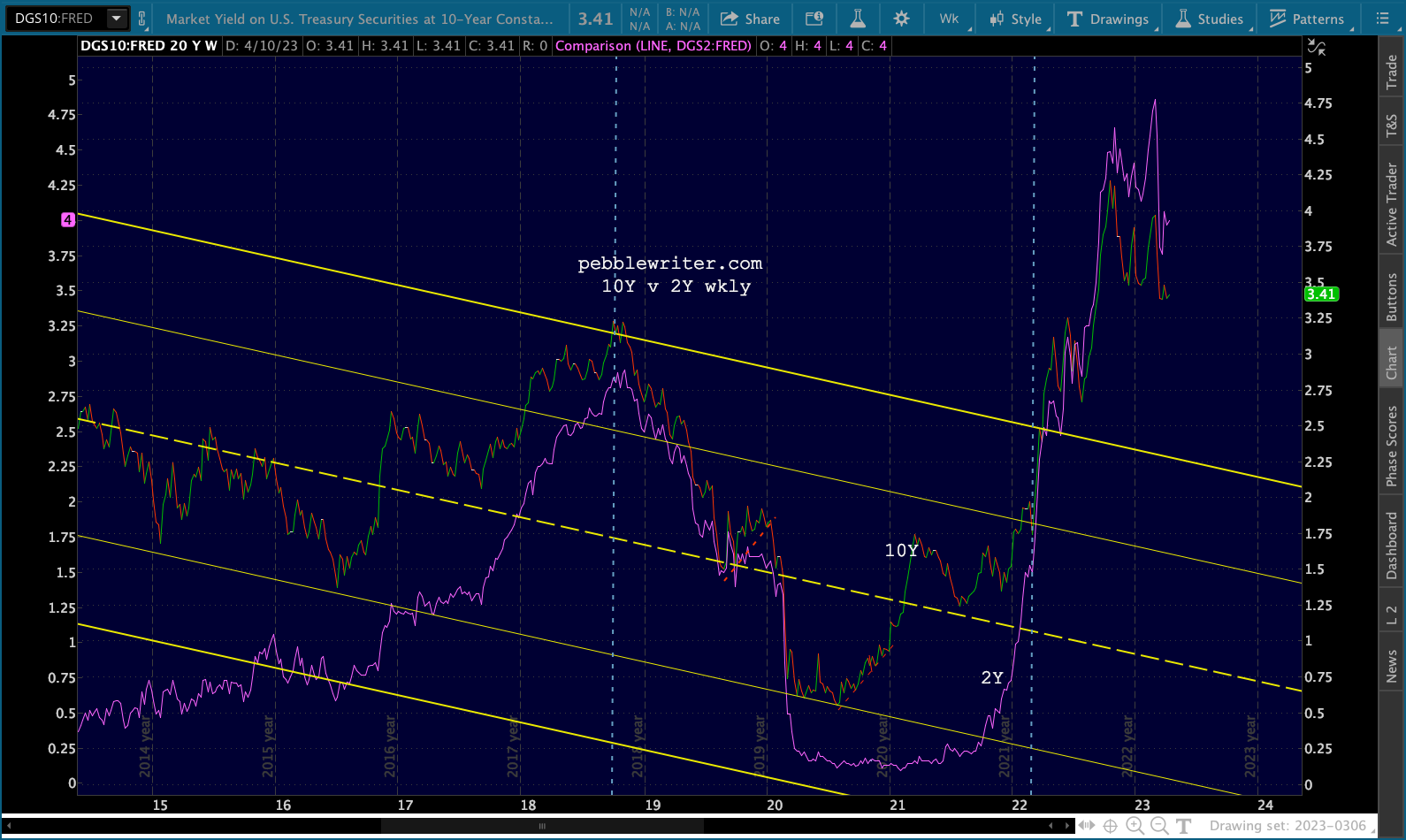This screenshot has width=1406, height=840.
Task: Click the horizontal scrollbar thumb
Action: pos(542,826)
